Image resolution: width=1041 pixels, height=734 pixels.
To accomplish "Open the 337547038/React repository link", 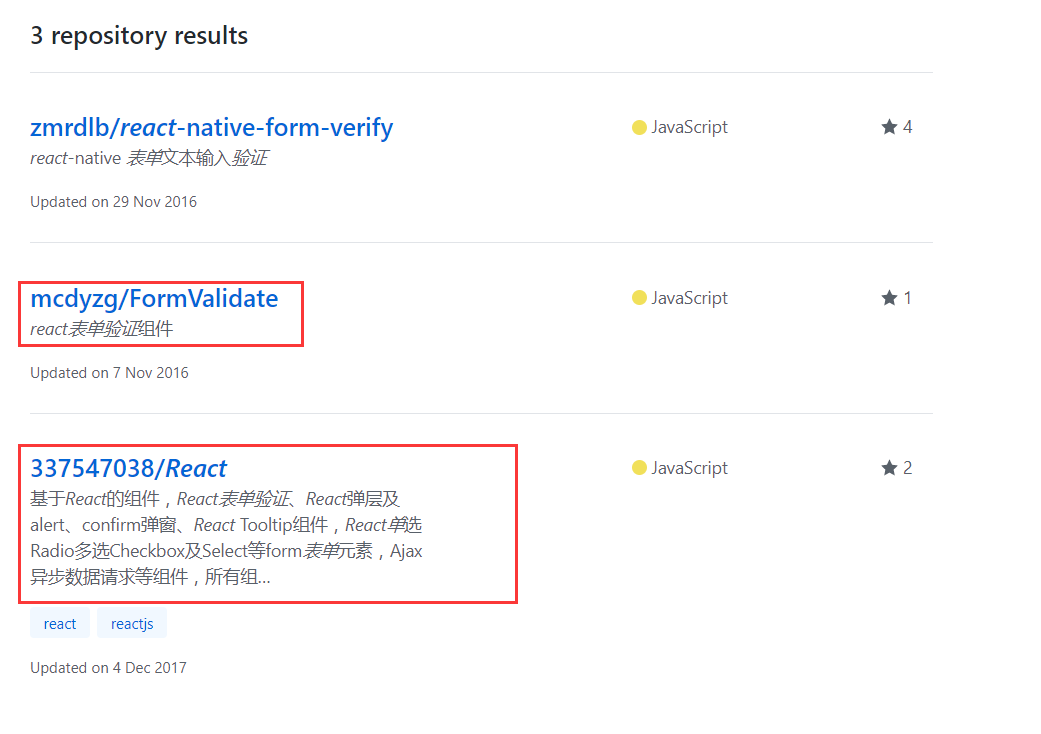I will tap(128, 468).
